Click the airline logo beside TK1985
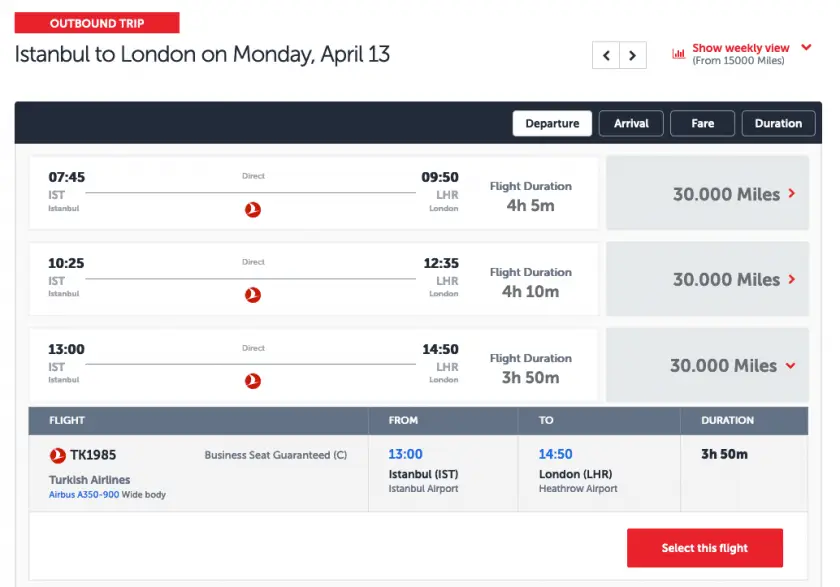 [58, 456]
